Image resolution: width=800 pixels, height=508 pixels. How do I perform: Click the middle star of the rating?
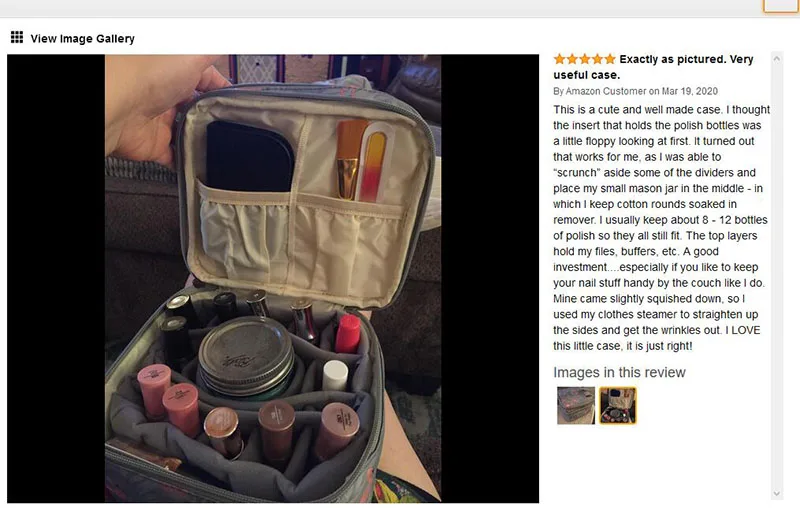[585, 59]
